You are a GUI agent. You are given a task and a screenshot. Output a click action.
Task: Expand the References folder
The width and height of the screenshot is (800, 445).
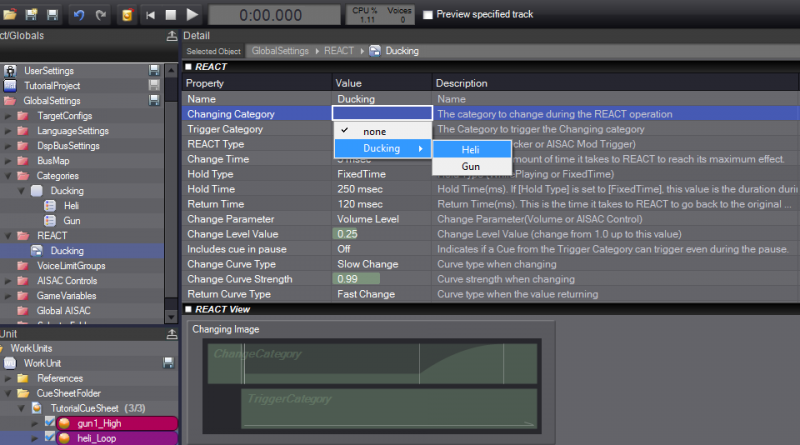(9, 379)
